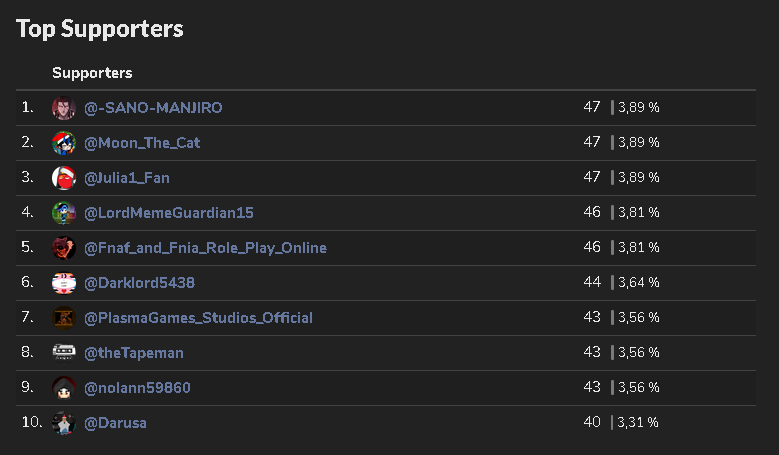
Task: Click the avatar icon of -SANO-MANJIRO
Action: point(64,108)
